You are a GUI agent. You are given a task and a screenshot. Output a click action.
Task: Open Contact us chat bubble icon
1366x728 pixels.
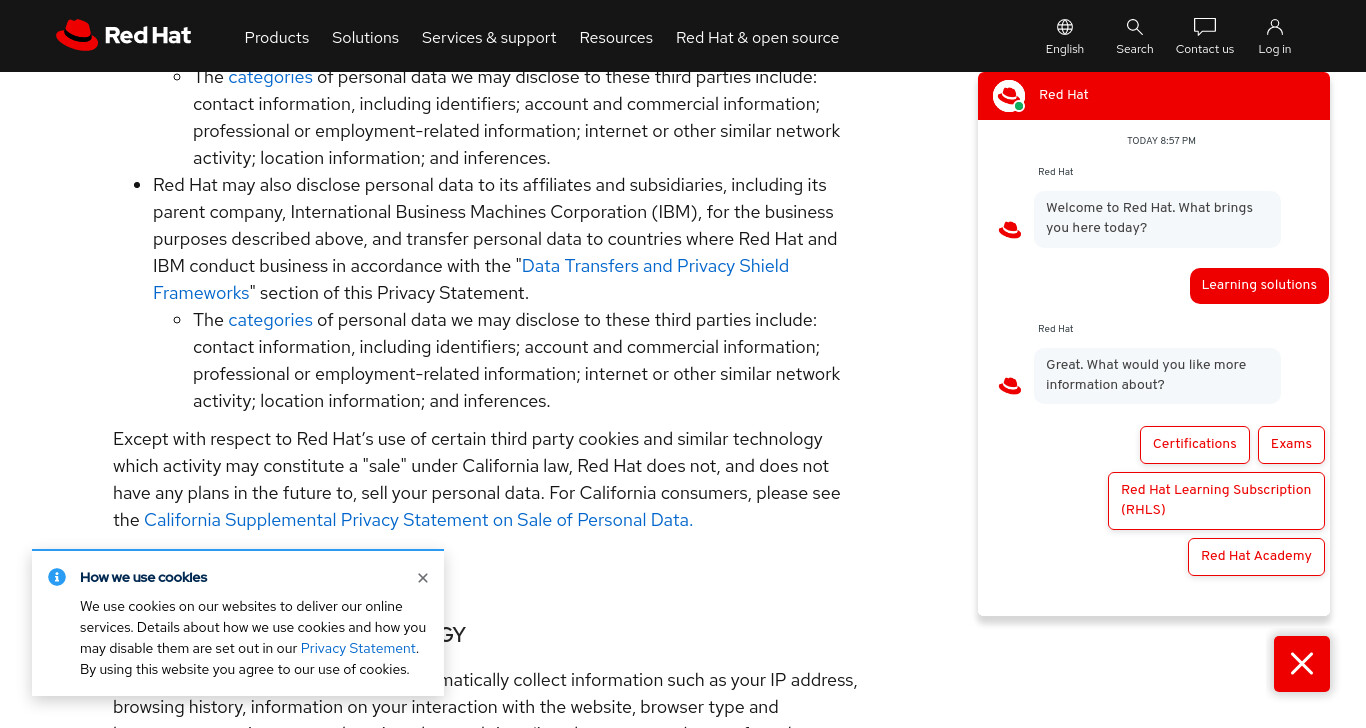tap(1205, 27)
